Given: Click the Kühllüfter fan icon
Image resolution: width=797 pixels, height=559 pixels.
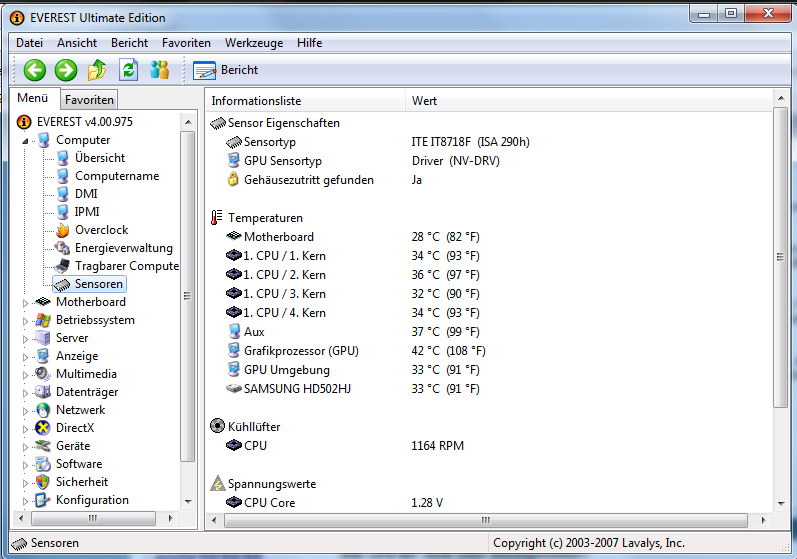Looking at the screenshot, I should [x=217, y=426].
